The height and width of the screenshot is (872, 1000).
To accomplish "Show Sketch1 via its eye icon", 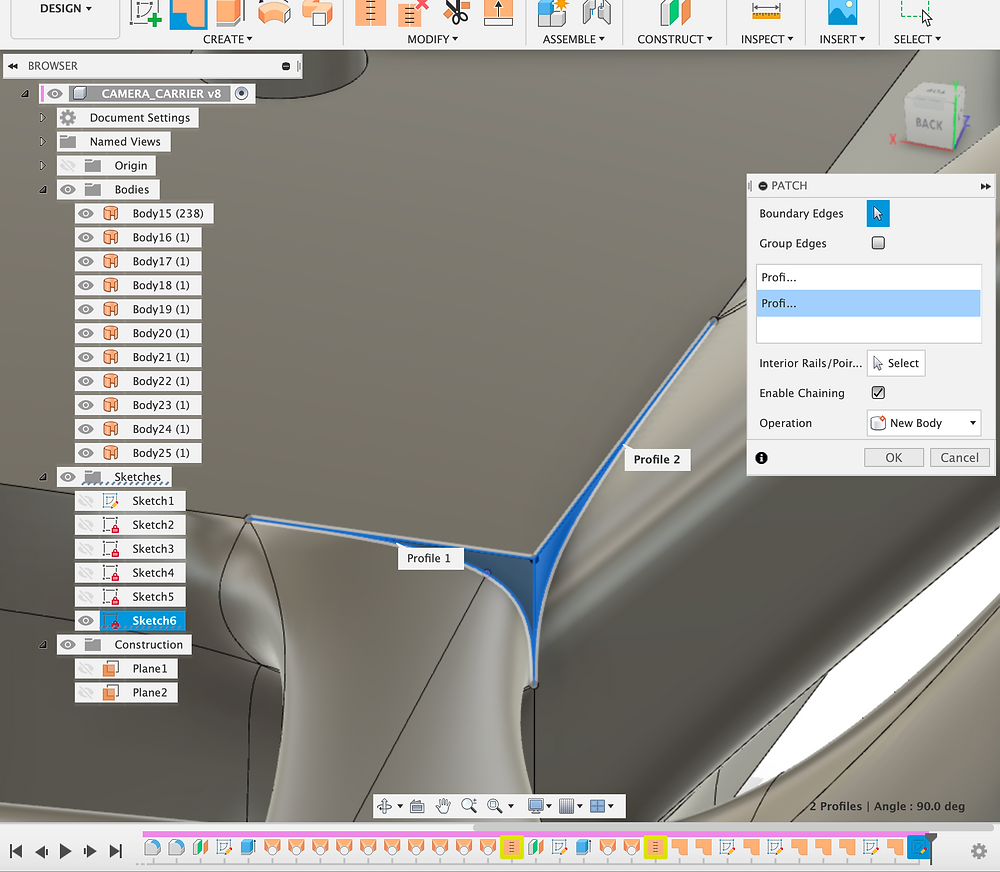I will (x=85, y=501).
